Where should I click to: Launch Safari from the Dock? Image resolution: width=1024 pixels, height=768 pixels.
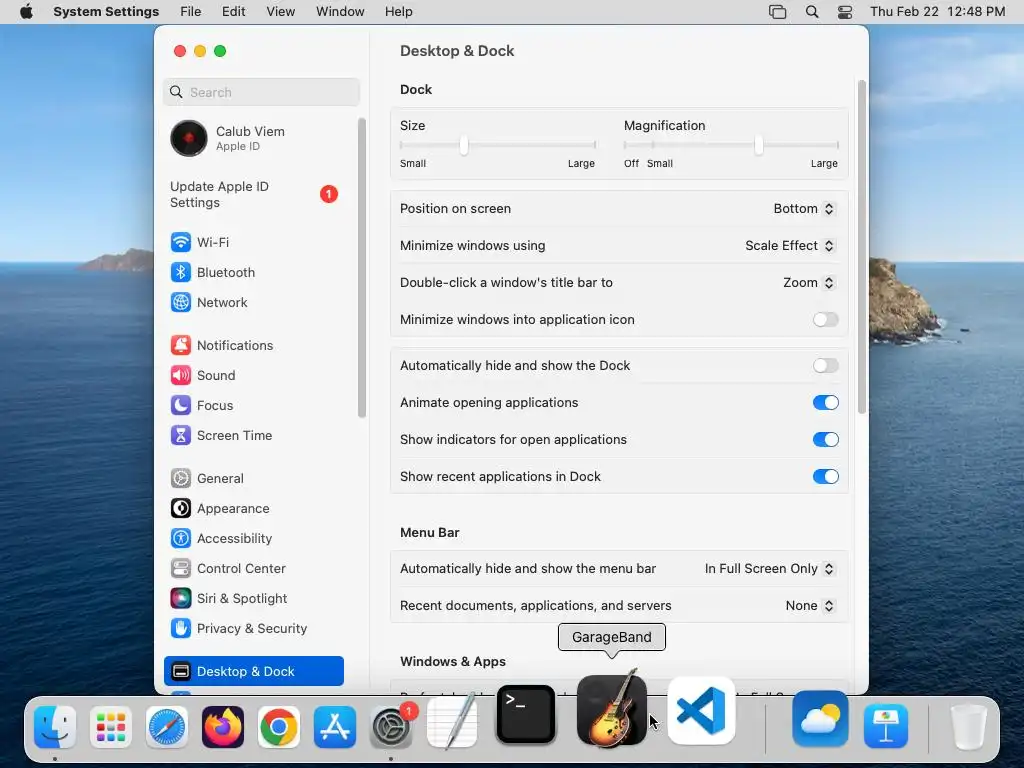click(x=167, y=726)
